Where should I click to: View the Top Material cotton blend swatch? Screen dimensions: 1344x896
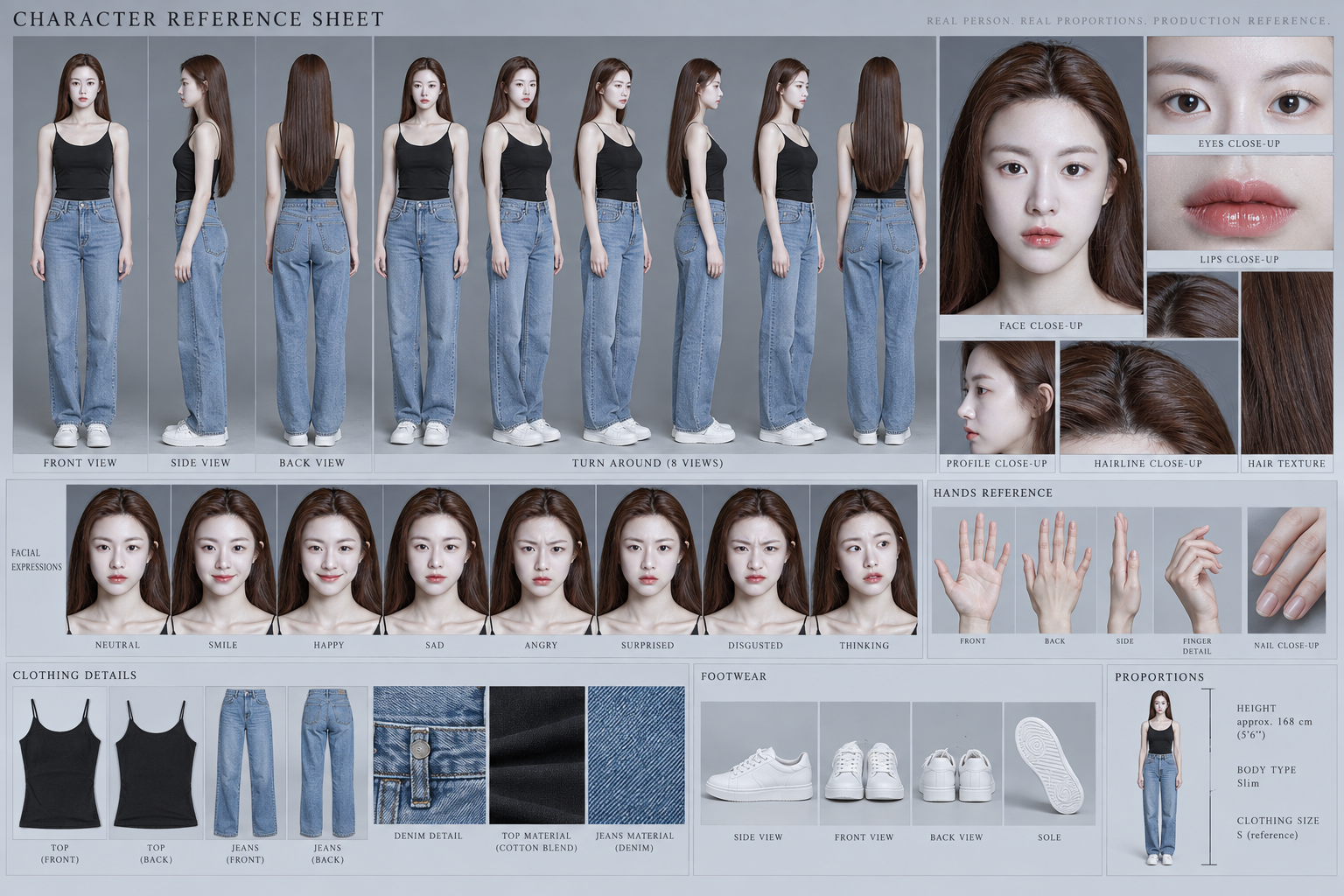click(x=536, y=755)
